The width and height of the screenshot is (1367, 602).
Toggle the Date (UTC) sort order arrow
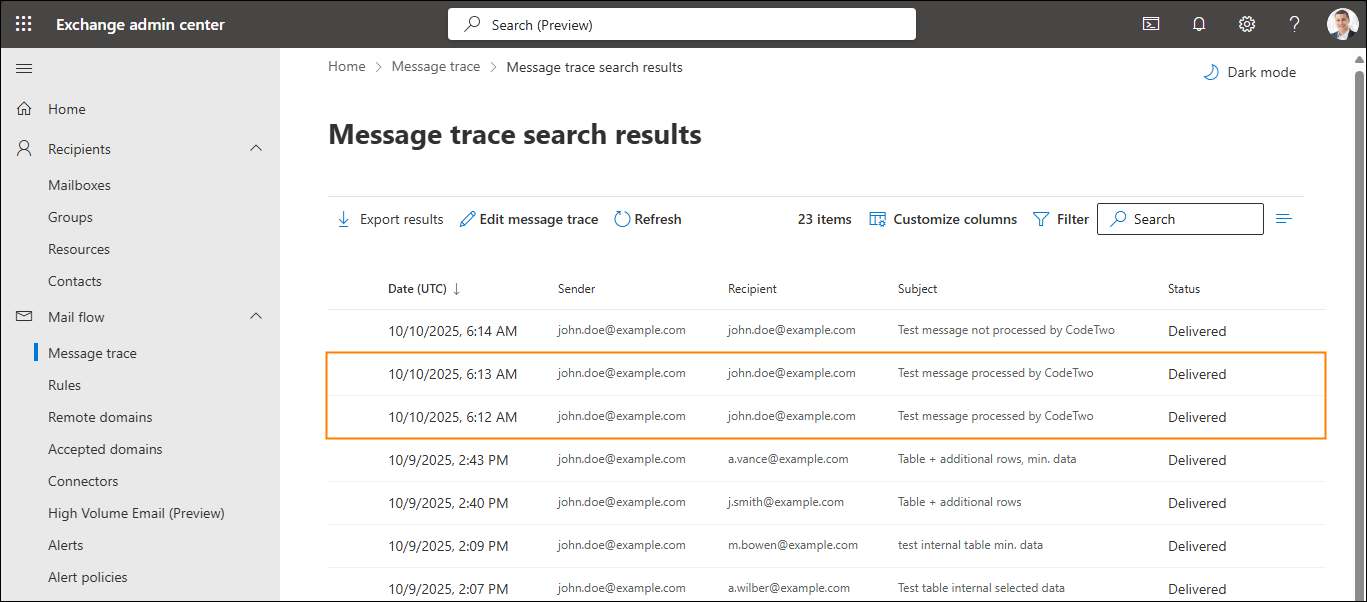point(458,288)
